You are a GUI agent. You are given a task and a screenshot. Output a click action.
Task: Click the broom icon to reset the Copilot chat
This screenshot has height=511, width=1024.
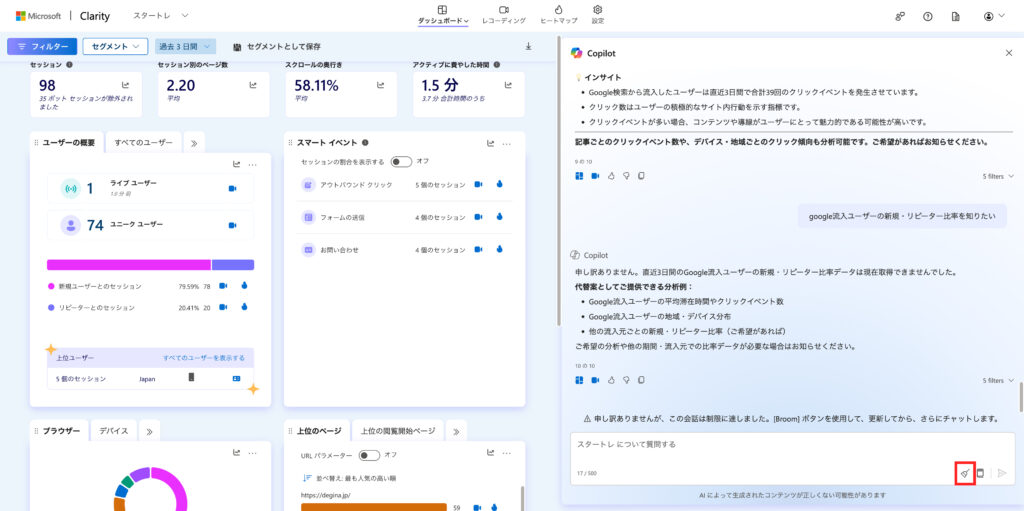[x=965, y=473]
